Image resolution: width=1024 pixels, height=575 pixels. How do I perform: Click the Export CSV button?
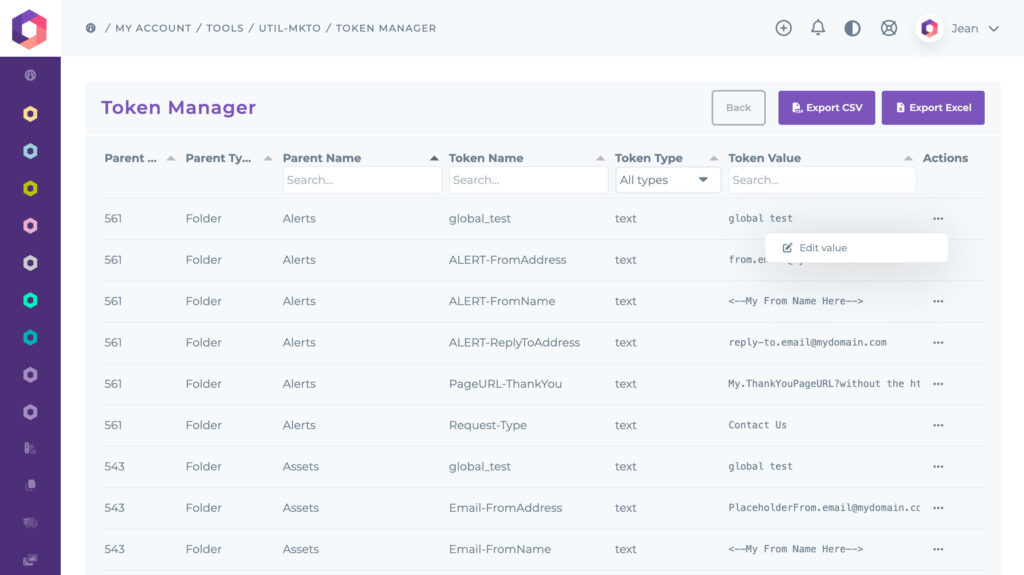(826, 108)
